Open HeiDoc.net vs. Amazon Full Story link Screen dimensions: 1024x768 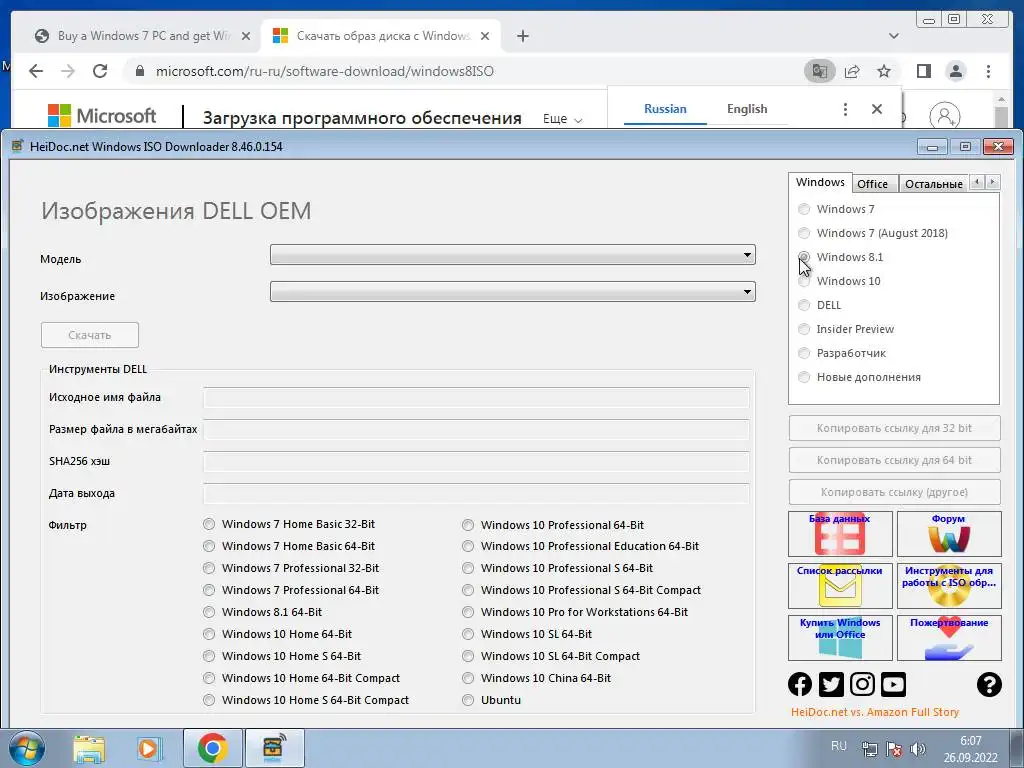(x=874, y=712)
